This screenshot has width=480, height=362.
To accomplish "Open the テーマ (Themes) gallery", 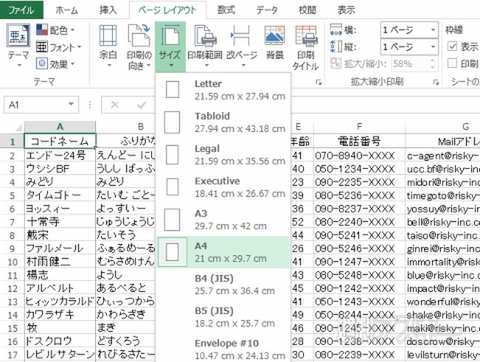I will click(x=18, y=46).
